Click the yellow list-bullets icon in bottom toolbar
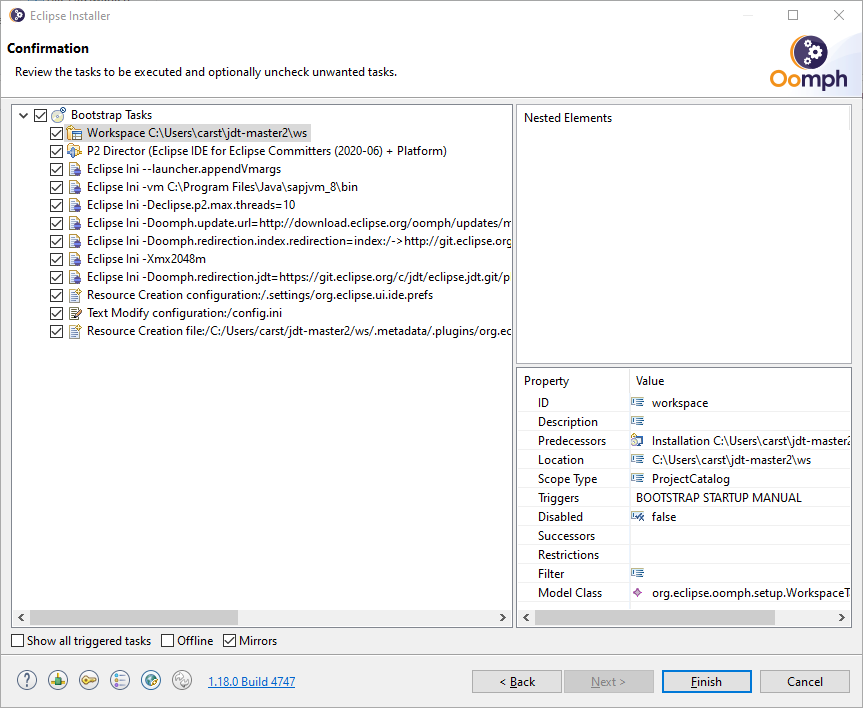Screen dimensions: 863x708 click(x=119, y=680)
